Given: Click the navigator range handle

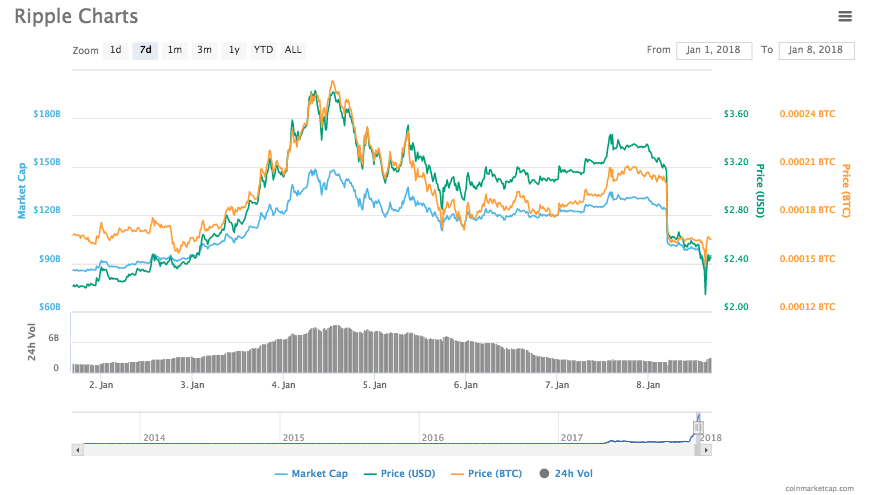Looking at the screenshot, I should [x=698, y=428].
